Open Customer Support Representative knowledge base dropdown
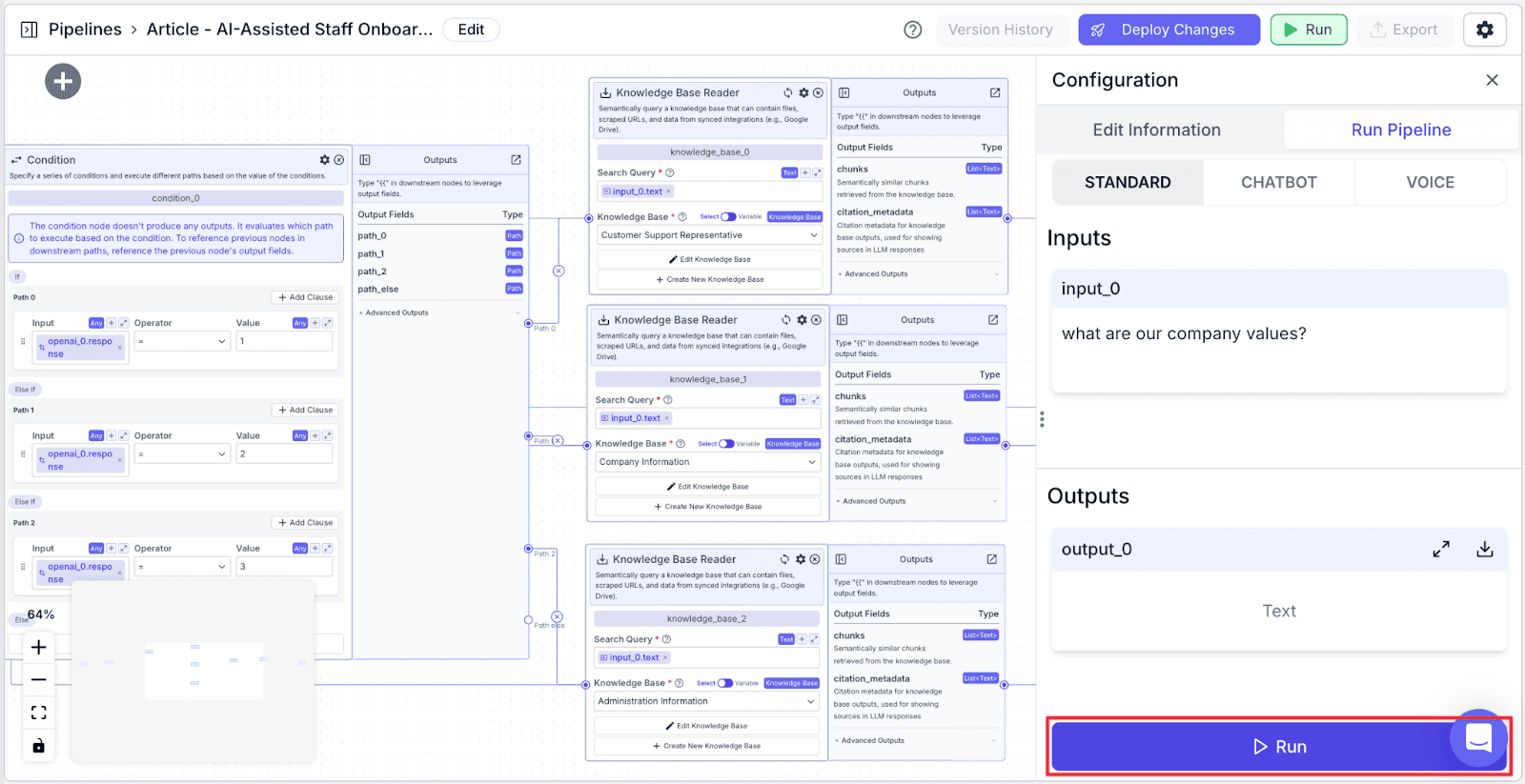The image size is (1525, 784). 709,235
